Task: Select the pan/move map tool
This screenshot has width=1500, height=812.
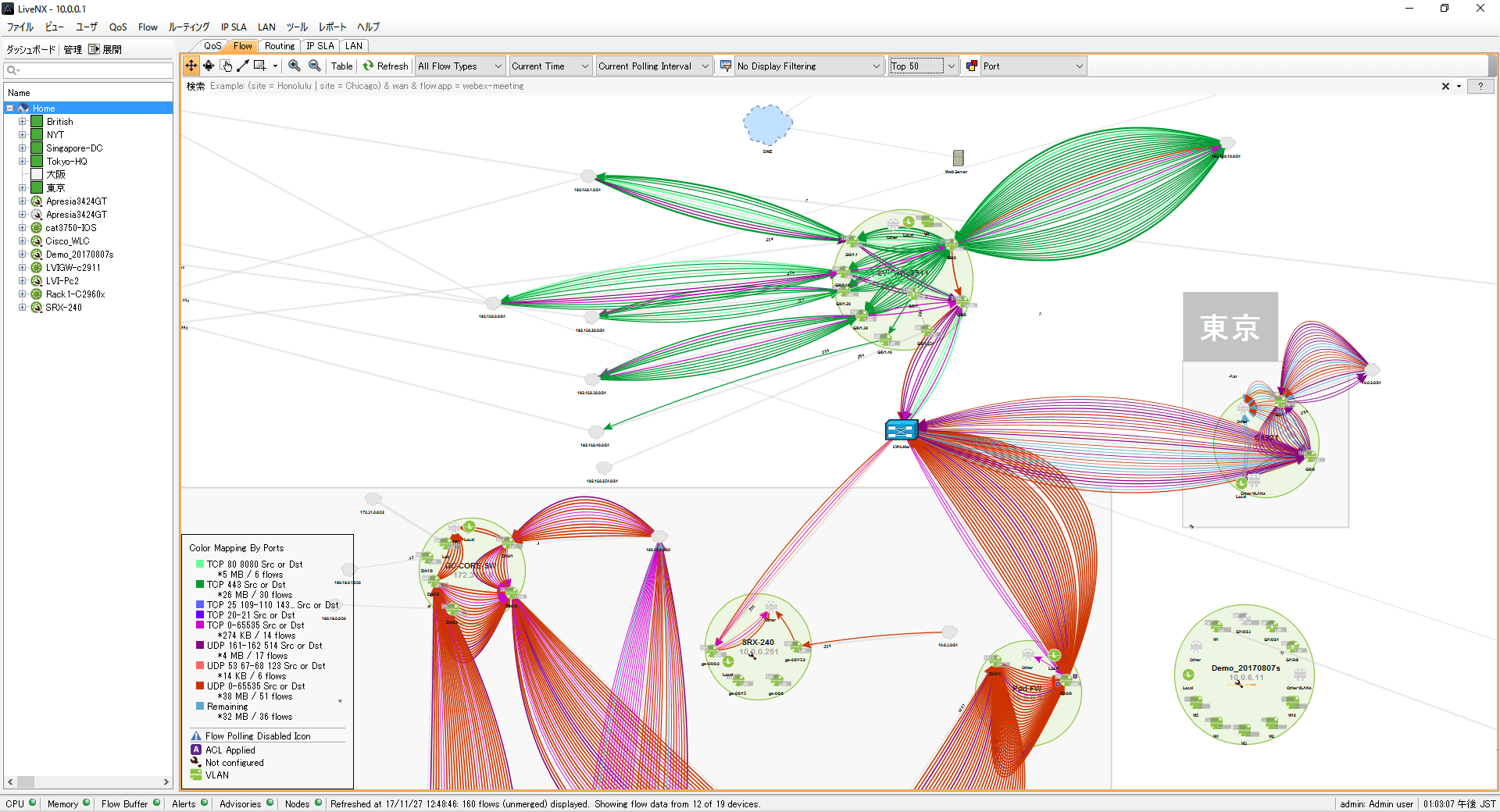Action: [x=191, y=66]
